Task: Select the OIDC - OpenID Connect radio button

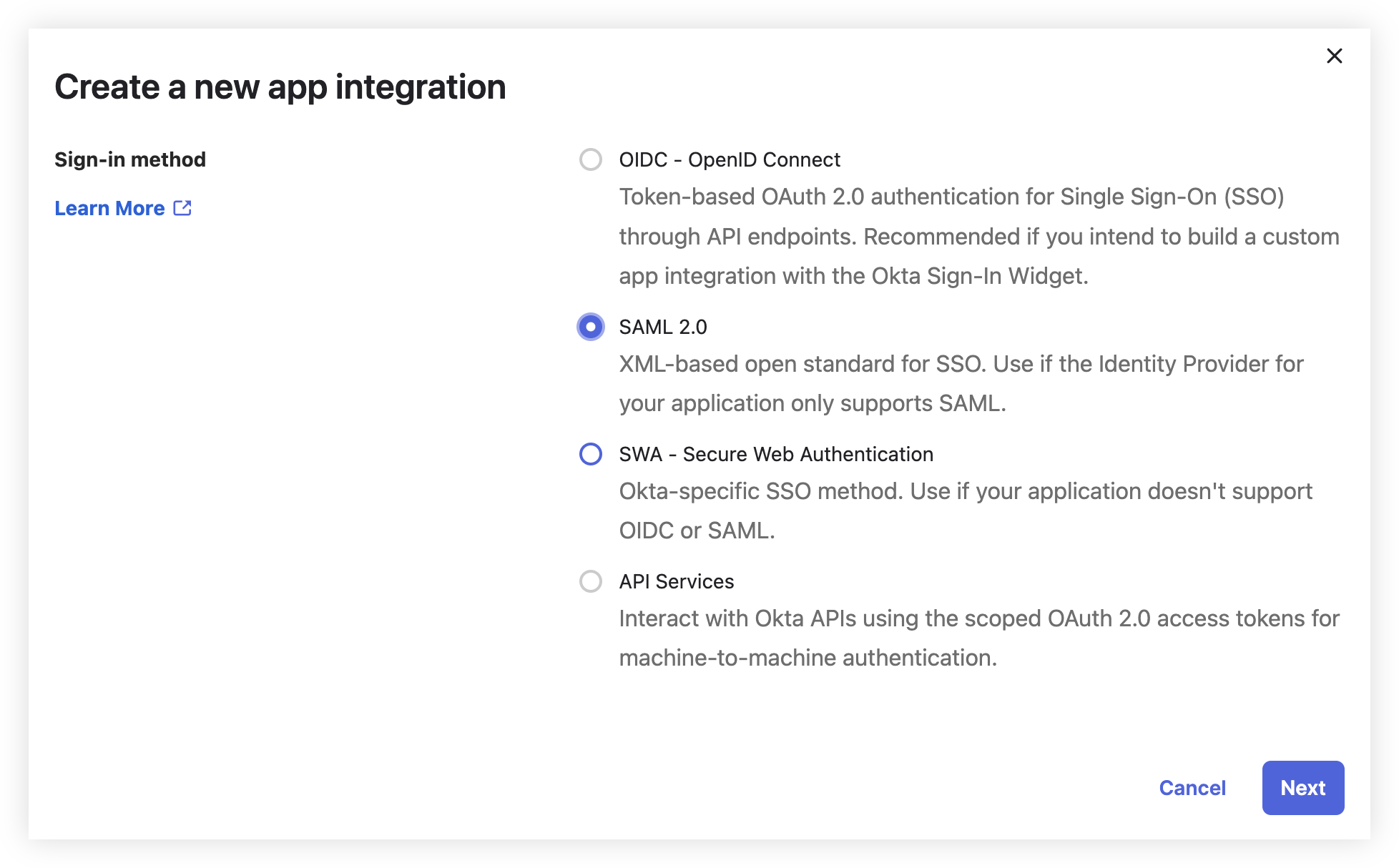Action: pos(590,159)
